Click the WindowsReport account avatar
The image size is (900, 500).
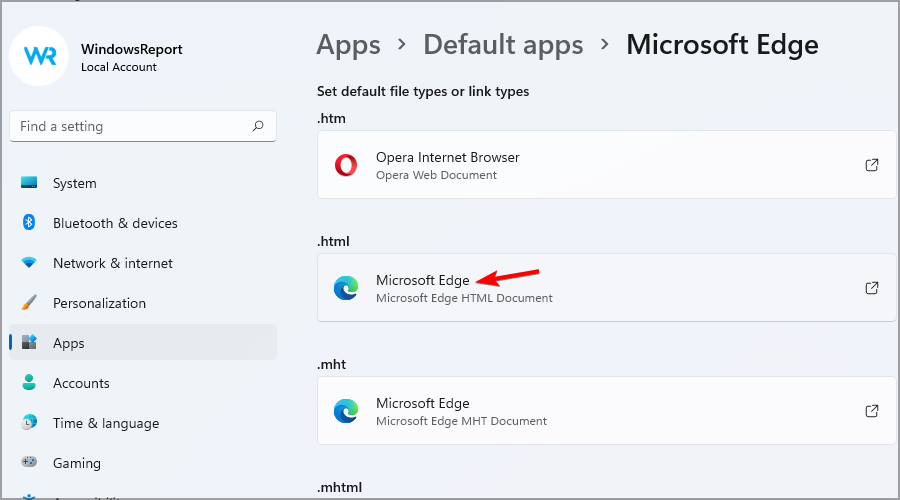(38, 56)
